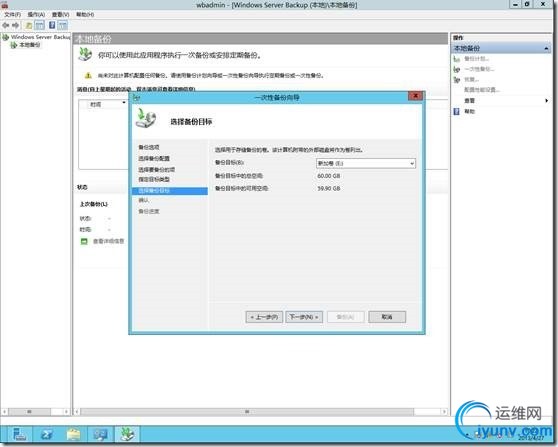Image resolution: width=558 pixels, height=447 pixels.
Task: Click the 选择要备份的项 wizard step
Action: (x=157, y=169)
